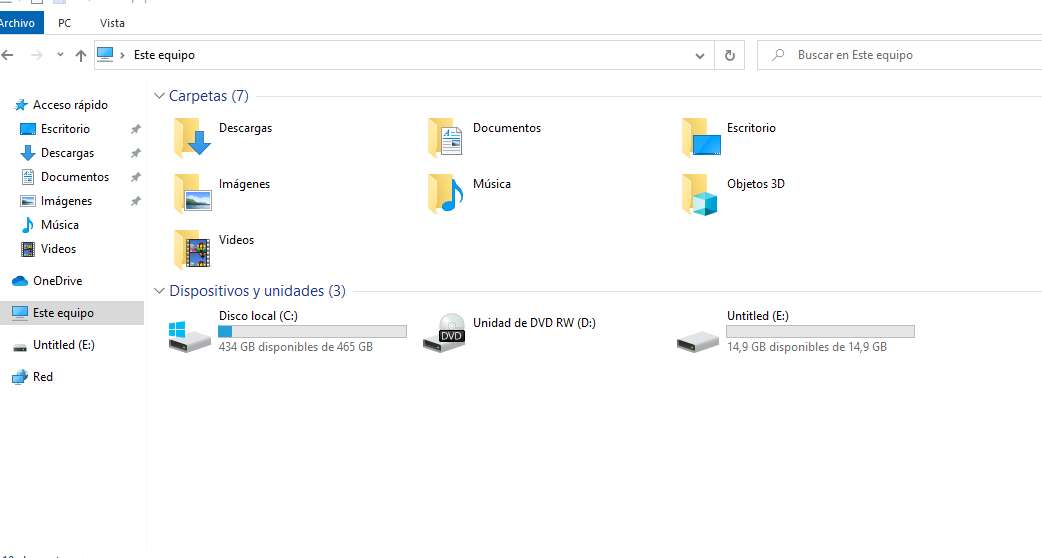Screen dimensions: 1042x558
Task: Select Red in the navigation pane
Action: click(43, 377)
